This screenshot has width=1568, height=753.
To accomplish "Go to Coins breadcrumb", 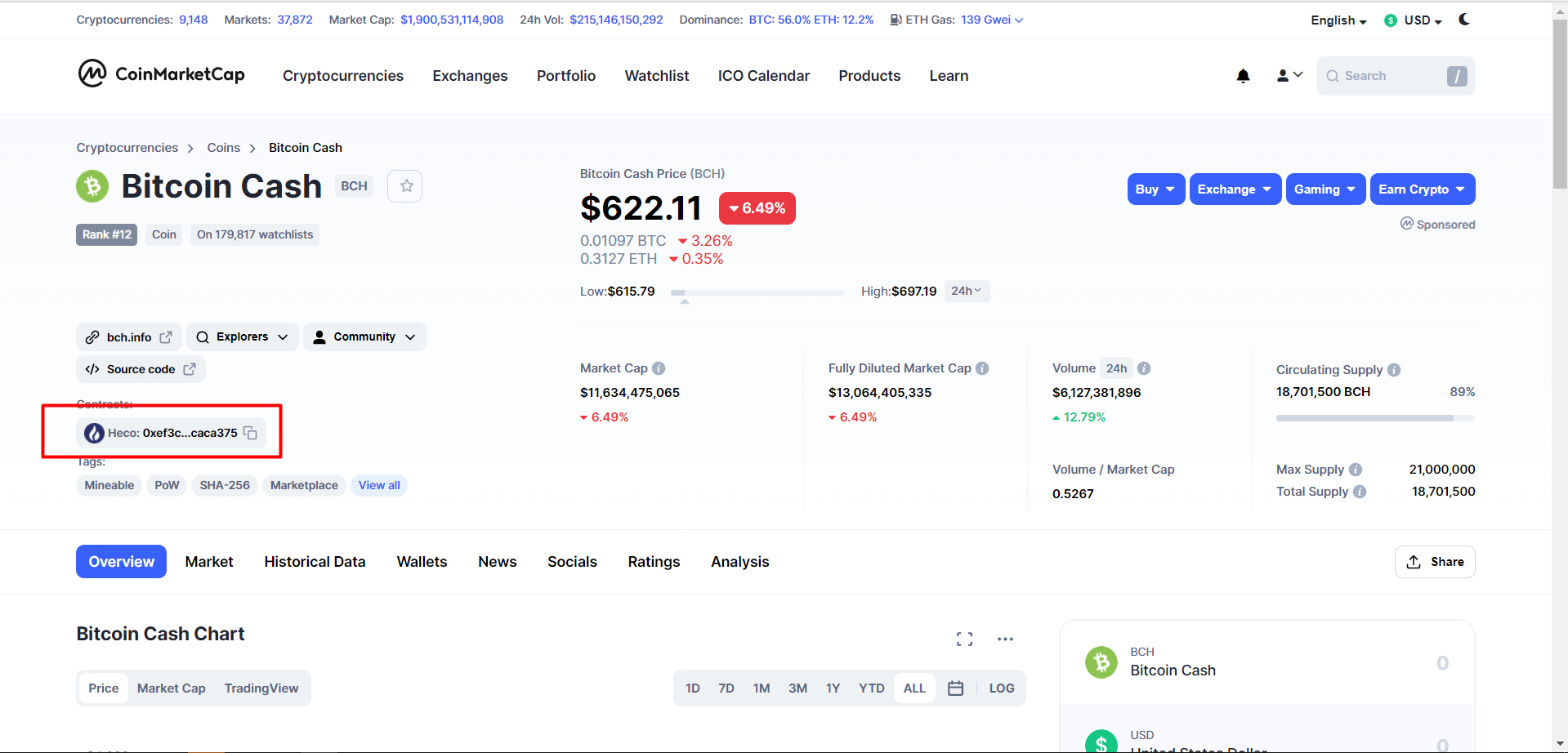I will (223, 148).
